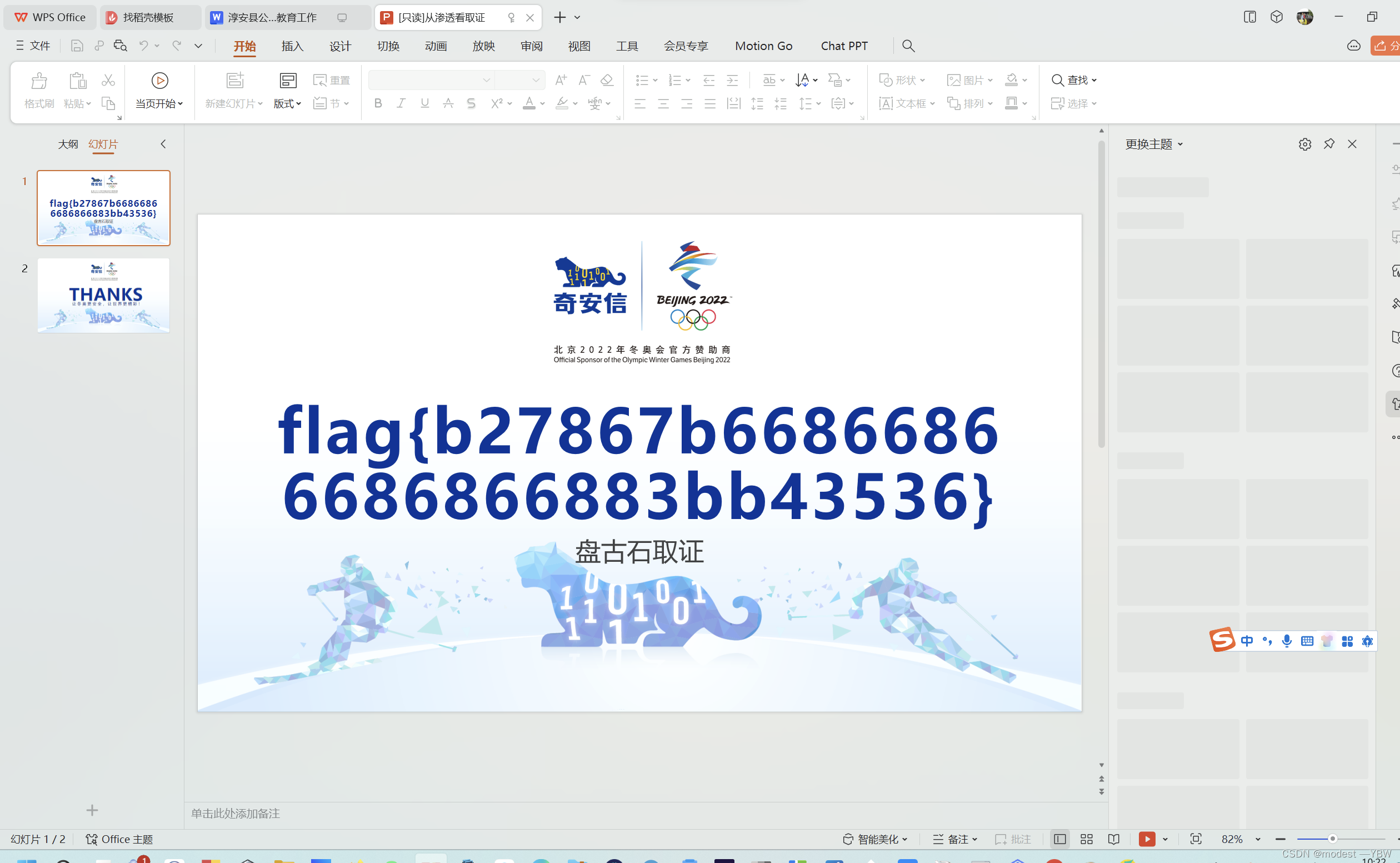Open the 审阅 ribbon tab
This screenshot has height=863, width=1400.
[531, 46]
